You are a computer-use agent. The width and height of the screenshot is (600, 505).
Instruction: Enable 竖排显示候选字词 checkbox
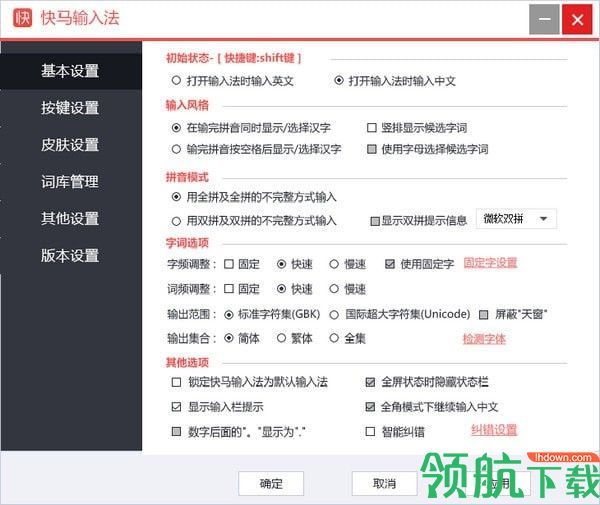click(372, 128)
